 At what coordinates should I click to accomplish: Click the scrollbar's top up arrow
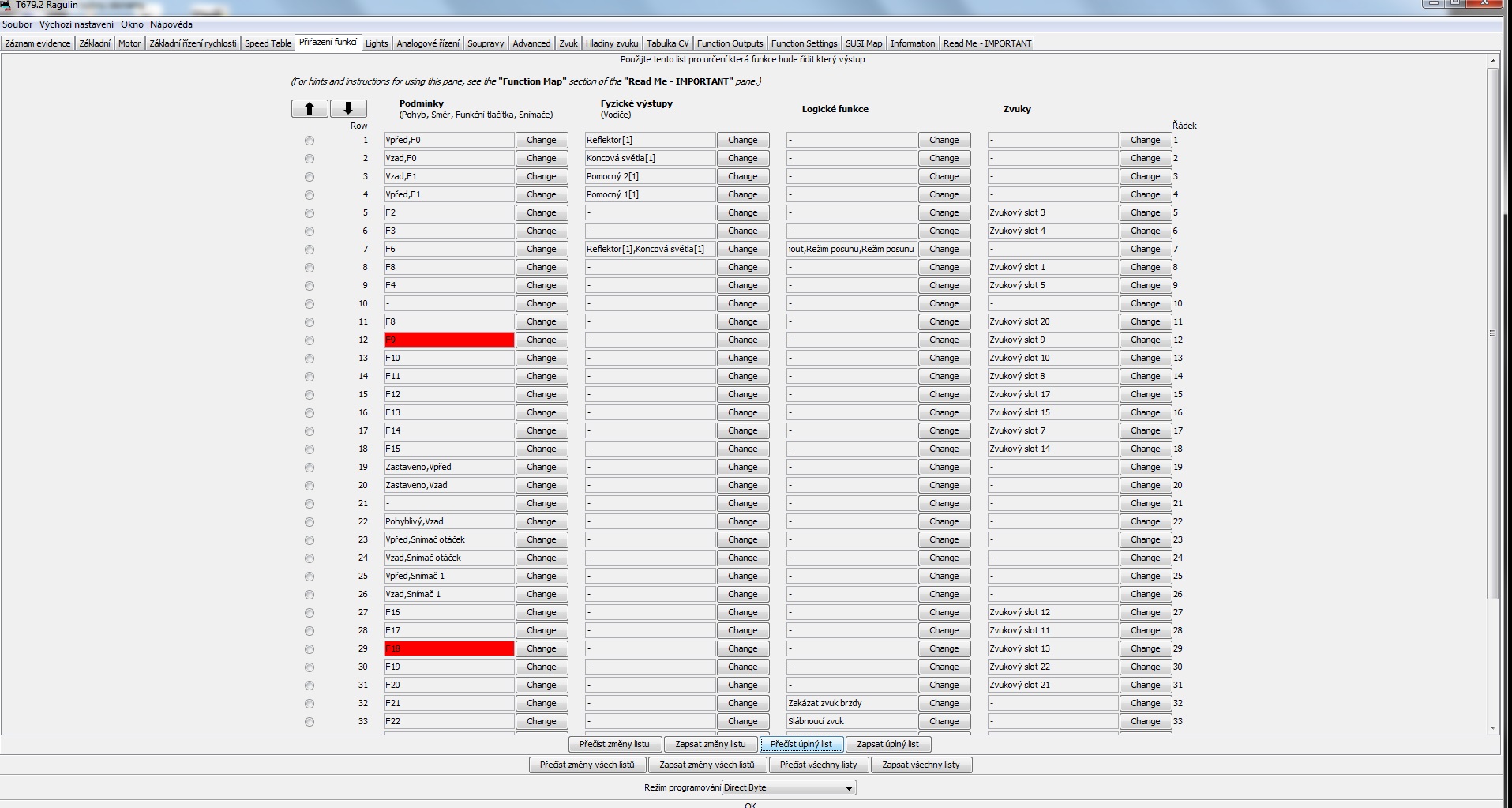(x=1492, y=61)
